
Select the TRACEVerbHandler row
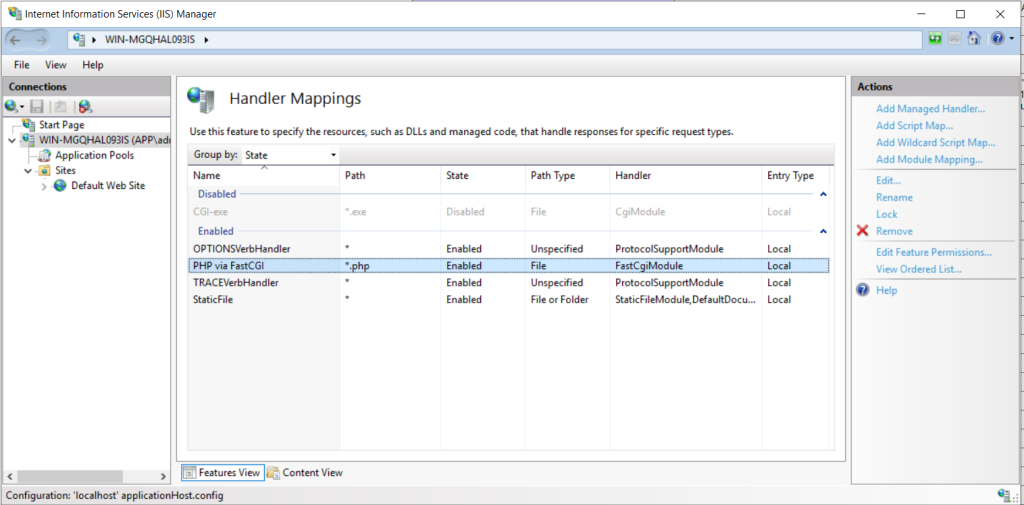coord(508,283)
